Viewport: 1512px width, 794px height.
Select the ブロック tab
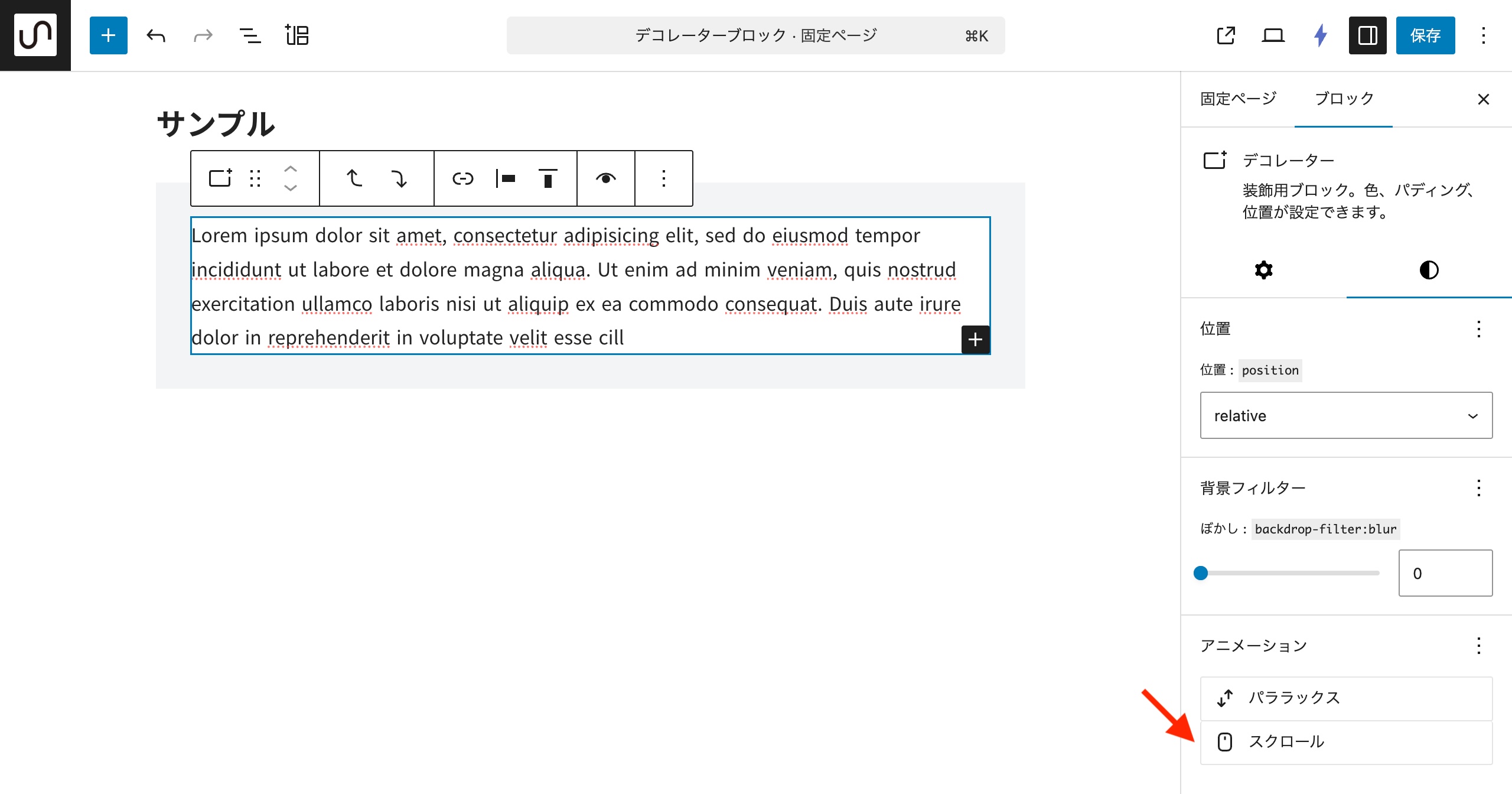coord(1344,99)
